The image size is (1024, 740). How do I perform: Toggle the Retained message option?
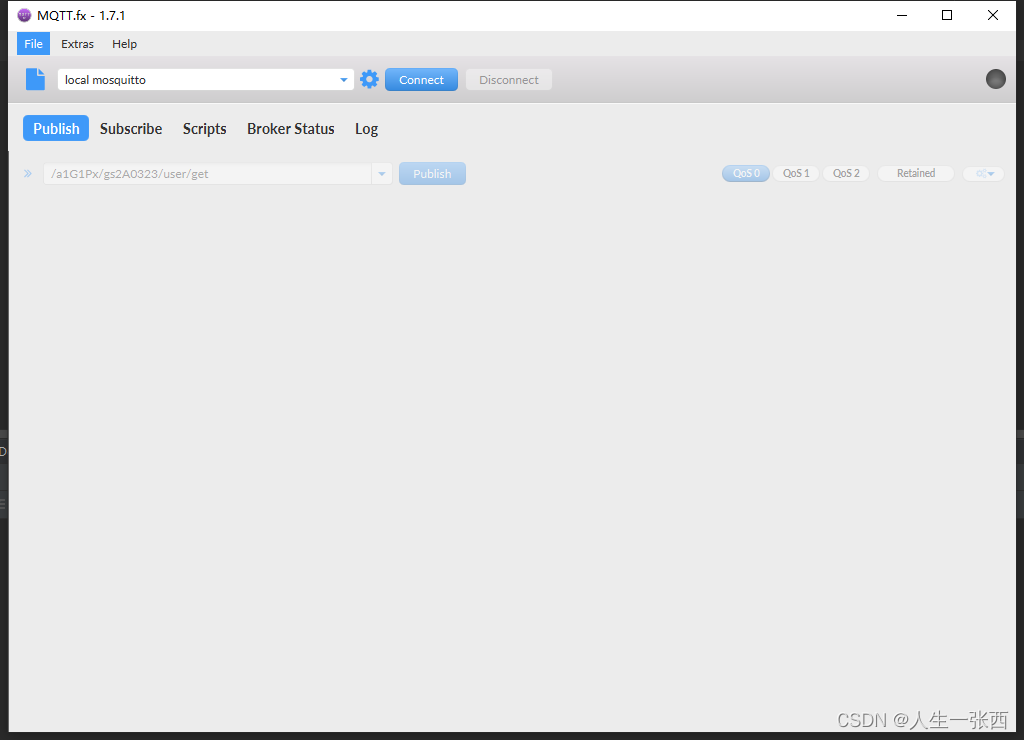[x=916, y=173]
